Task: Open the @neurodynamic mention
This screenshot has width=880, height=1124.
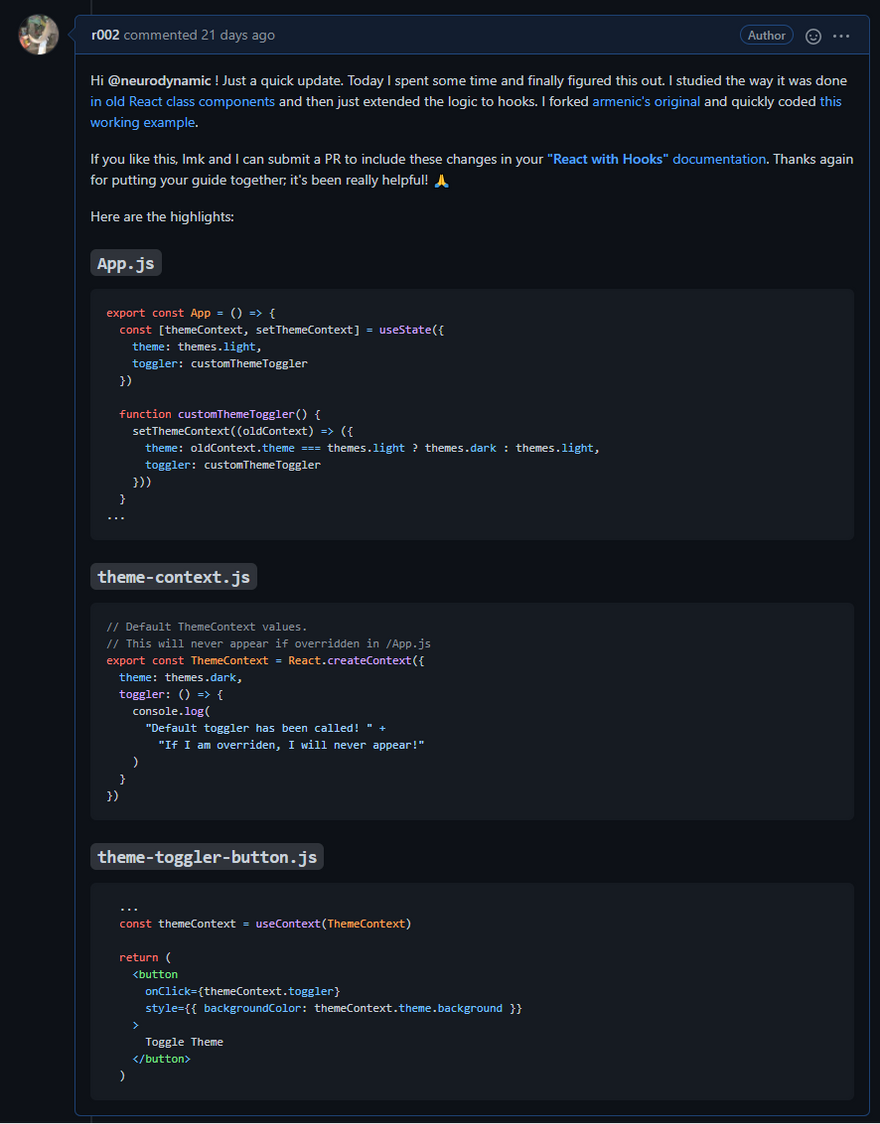Action: [x=159, y=81]
